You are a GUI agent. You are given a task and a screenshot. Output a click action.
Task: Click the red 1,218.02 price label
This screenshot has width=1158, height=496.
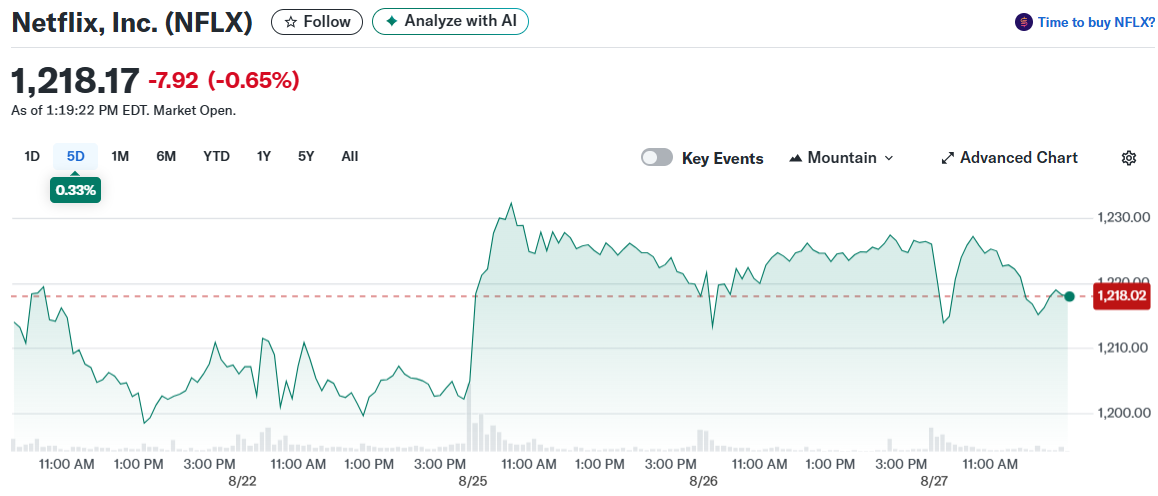pyautogui.click(x=1122, y=296)
